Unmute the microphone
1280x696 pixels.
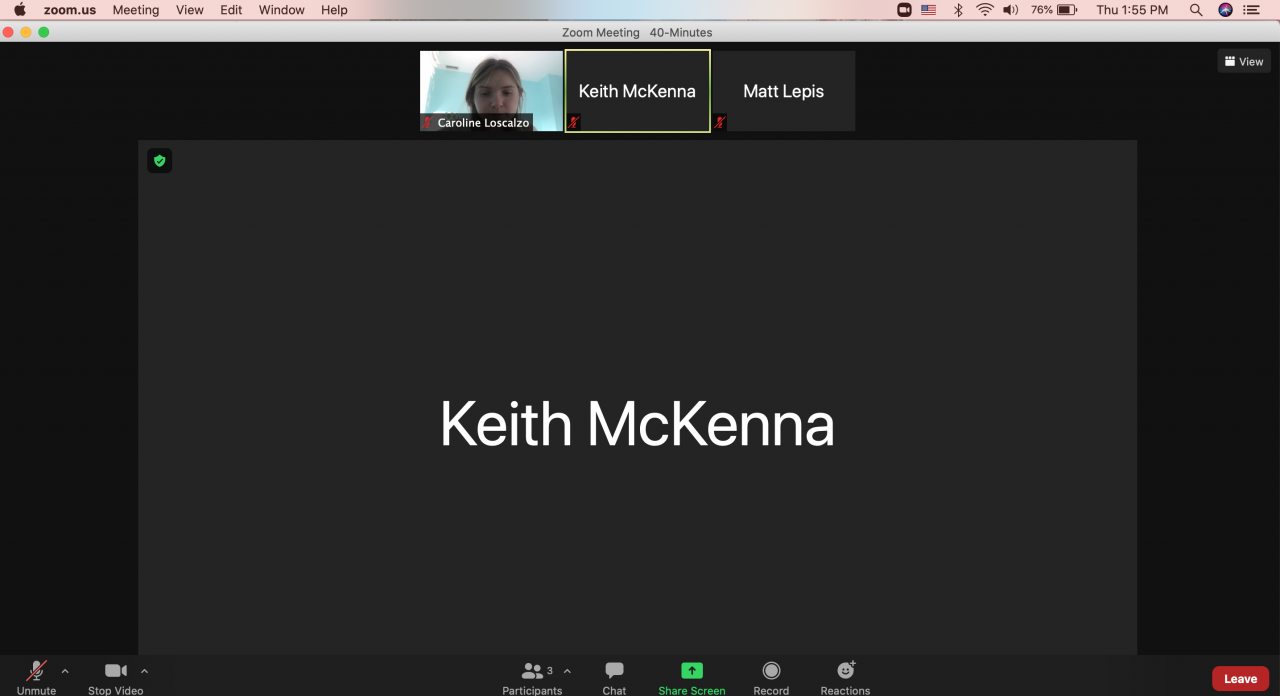(36, 676)
